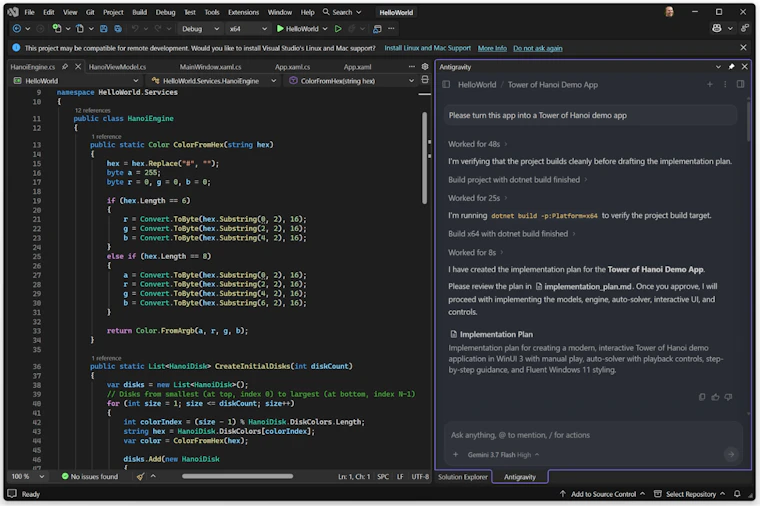Click the Undo toolbar icon
The image size is (760, 506).
135,29
